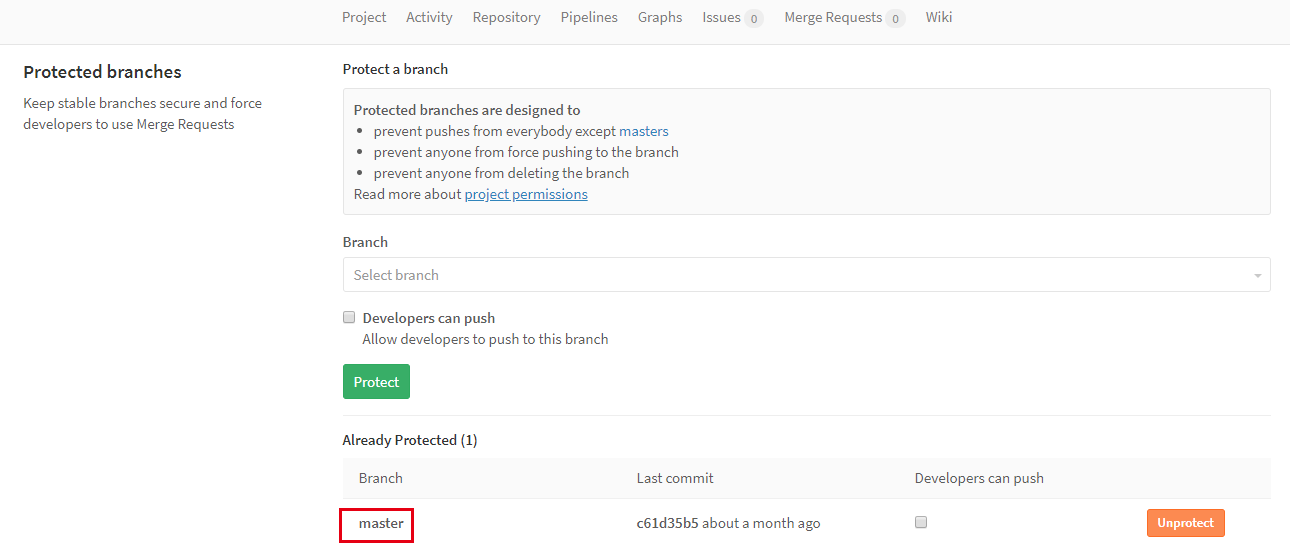Screen dimensions: 1290x560
Task: Open the Pipelines tab
Action: pyautogui.click(x=589, y=17)
